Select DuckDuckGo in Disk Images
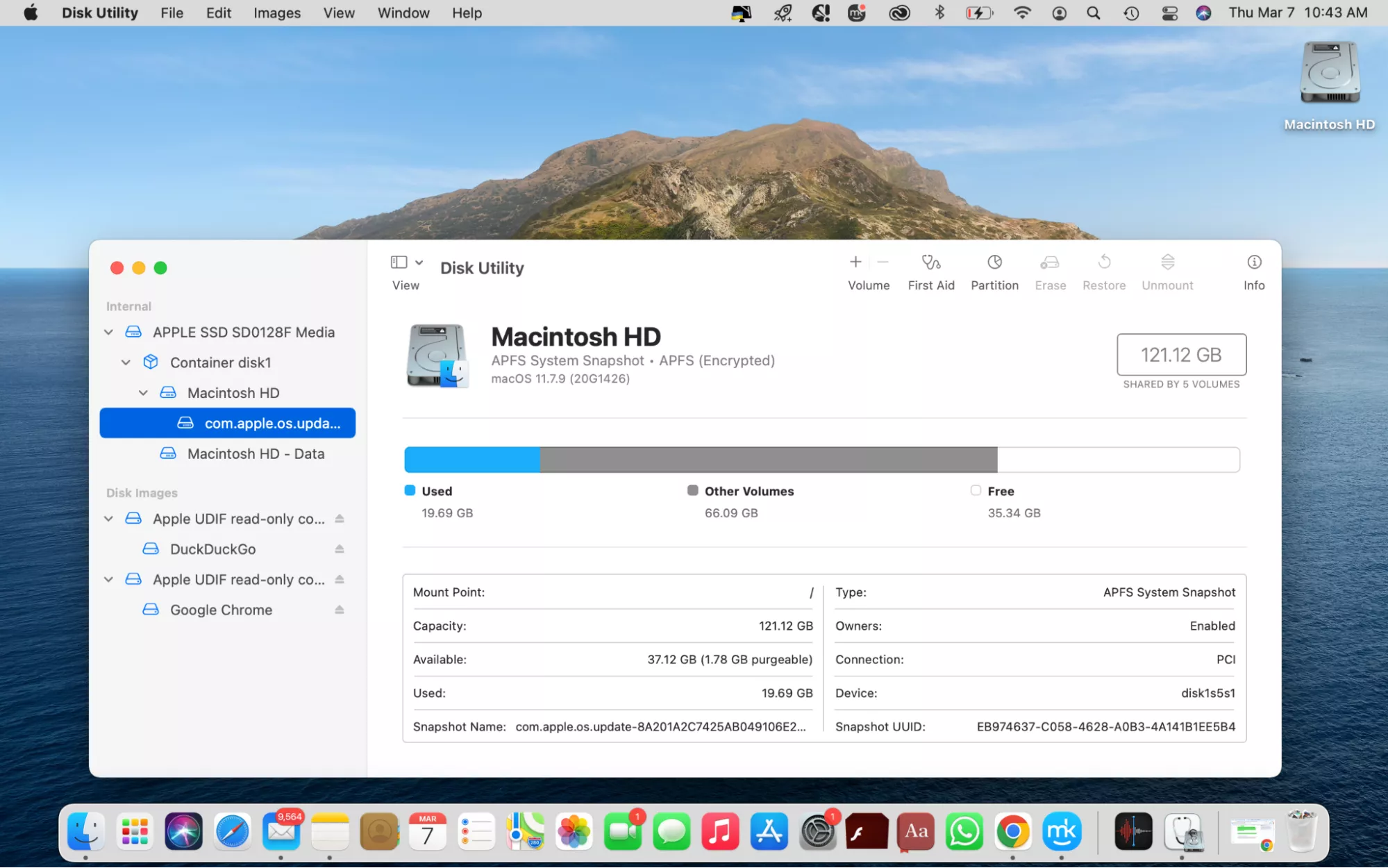Image resolution: width=1388 pixels, height=868 pixels. [212, 549]
